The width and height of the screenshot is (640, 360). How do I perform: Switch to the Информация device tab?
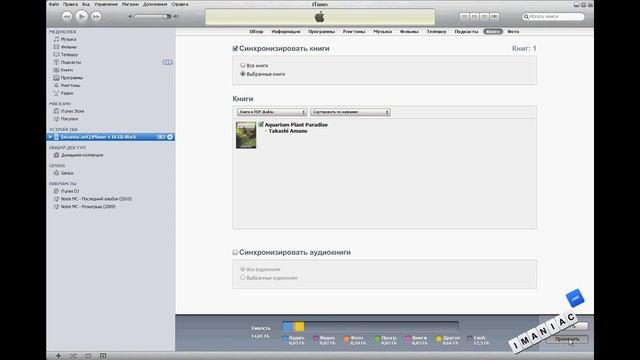[286, 31]
